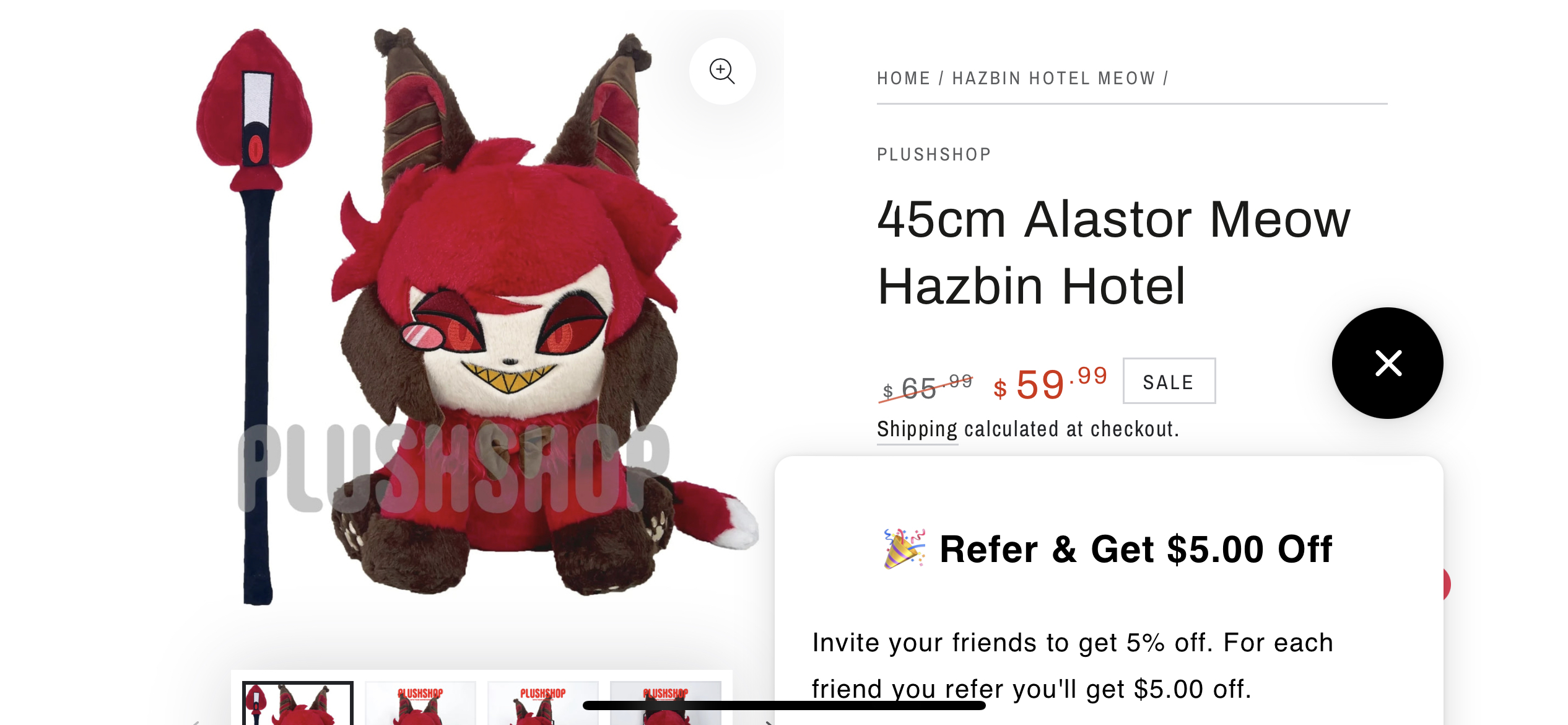The height and width of the screenshot is (725, 1568).
Task: Show previous thumbnails with the left arrow
Action: tap(196, 721)
